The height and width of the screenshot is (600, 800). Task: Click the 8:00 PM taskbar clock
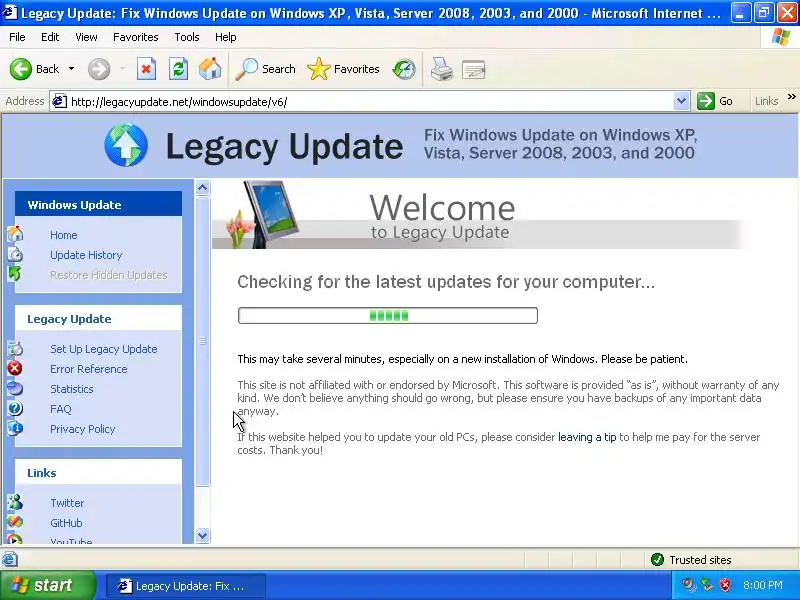click(x=763, y=585)
